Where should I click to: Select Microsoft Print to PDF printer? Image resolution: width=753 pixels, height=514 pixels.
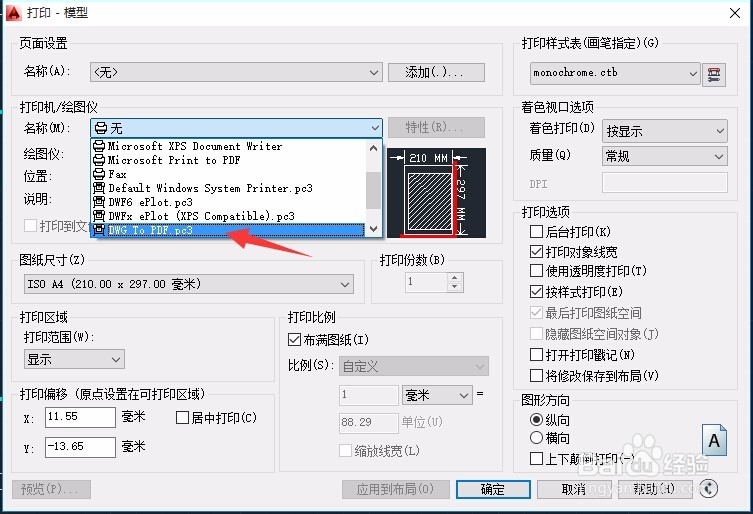pyautogui.click(x=228, y=160)
